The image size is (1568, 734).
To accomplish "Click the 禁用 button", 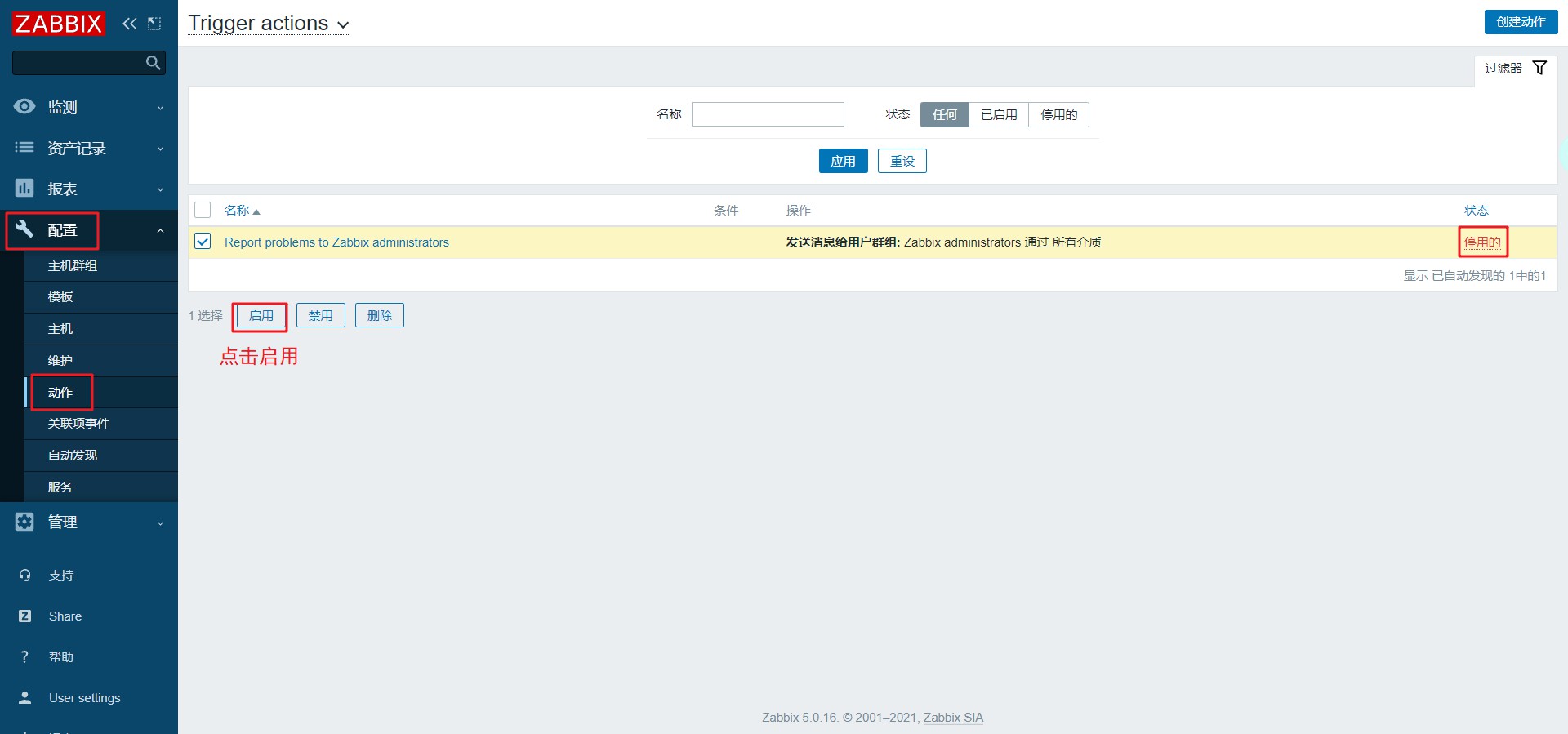I will [x=321, y=315].
